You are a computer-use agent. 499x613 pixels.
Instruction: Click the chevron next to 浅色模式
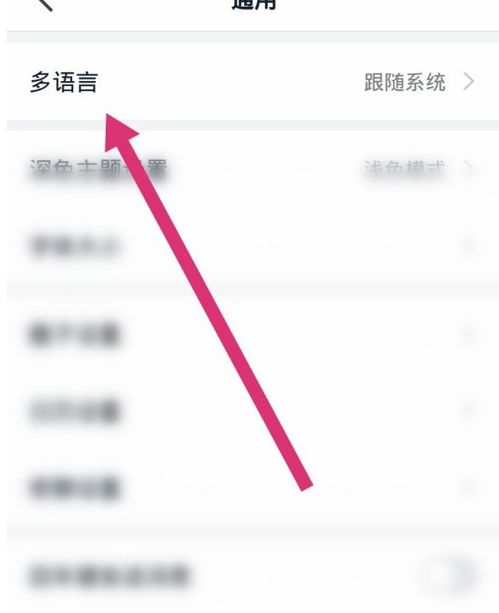tap(468, 169)
